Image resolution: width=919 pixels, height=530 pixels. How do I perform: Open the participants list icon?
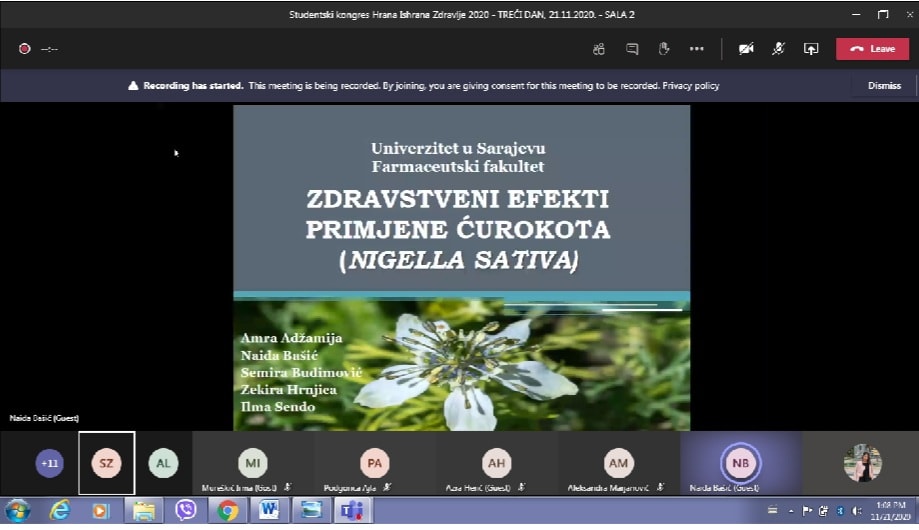[x=599, y=48]
